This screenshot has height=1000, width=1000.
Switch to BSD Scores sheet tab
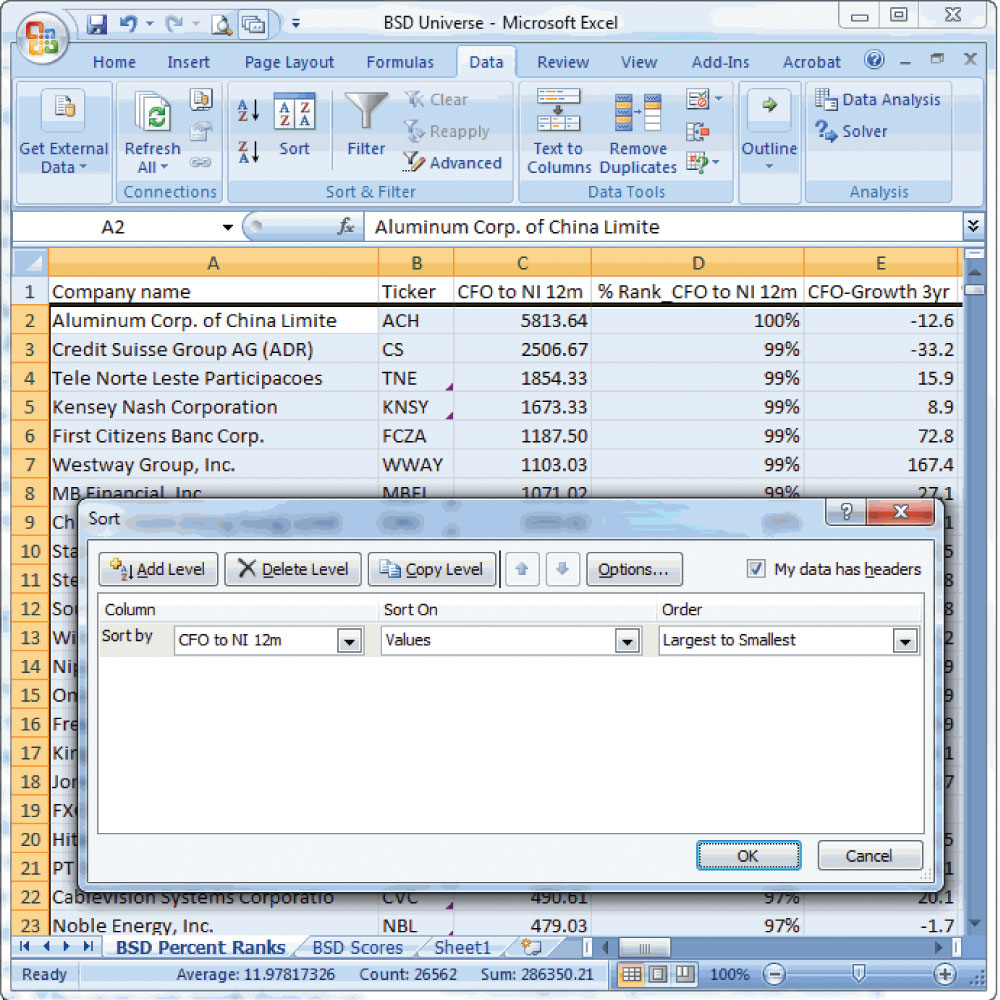point(357,947)
